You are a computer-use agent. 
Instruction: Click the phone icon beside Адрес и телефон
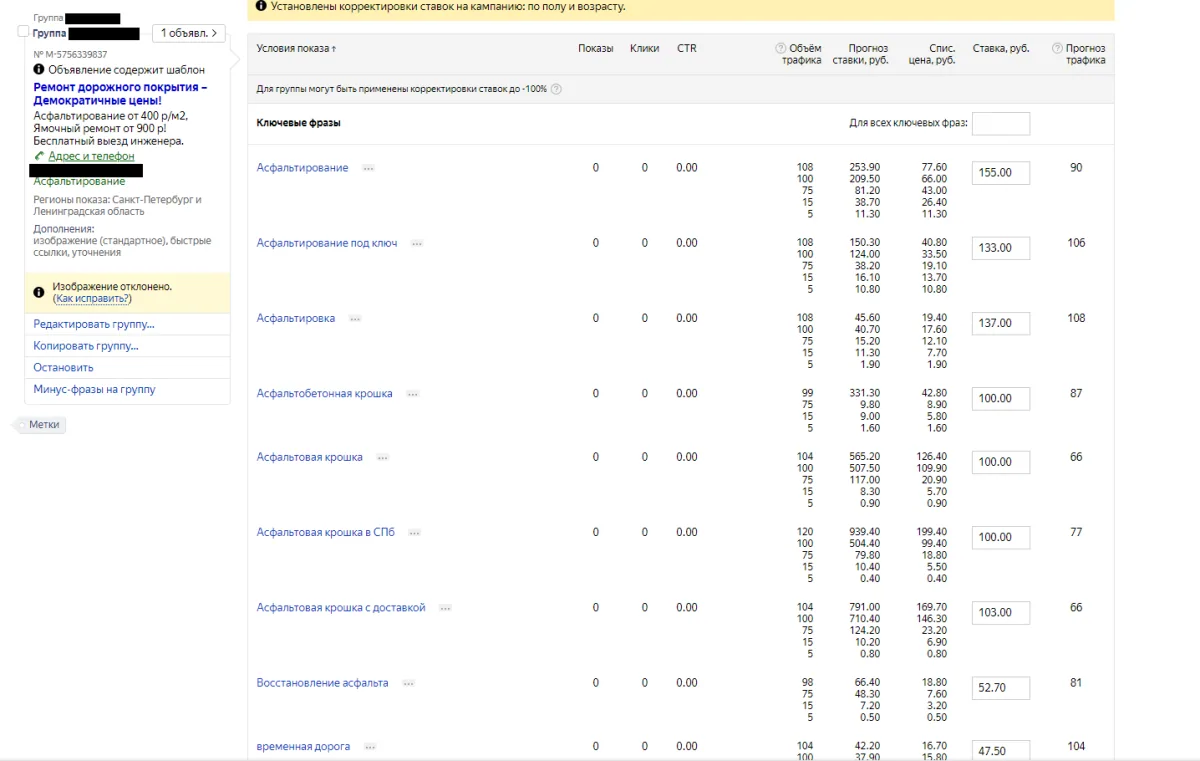click(x=40, y=156)
